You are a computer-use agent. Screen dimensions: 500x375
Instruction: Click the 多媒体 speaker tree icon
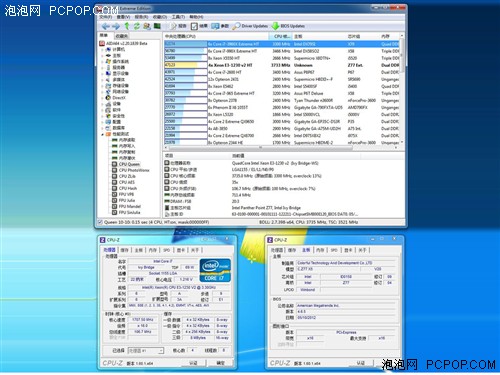pos(108,80)
